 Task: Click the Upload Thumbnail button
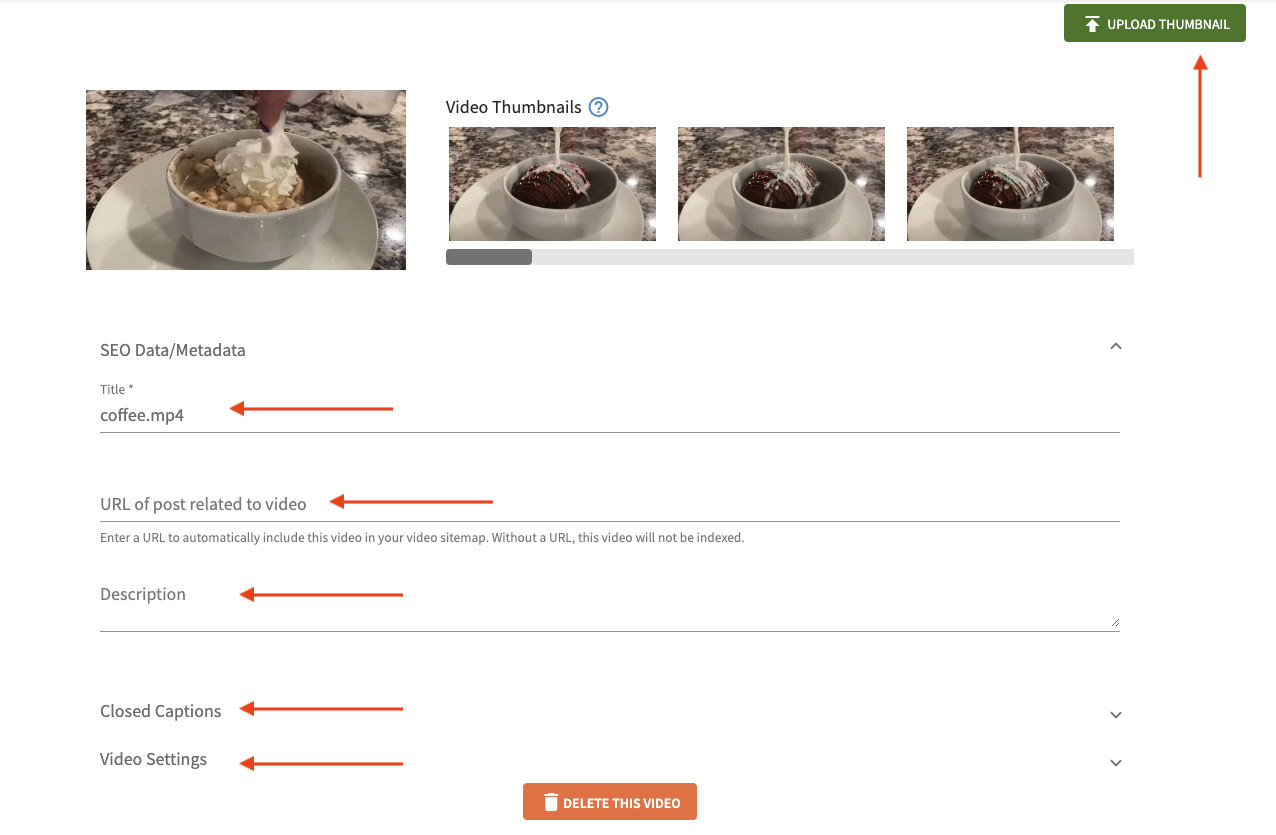coord(1154,24)
